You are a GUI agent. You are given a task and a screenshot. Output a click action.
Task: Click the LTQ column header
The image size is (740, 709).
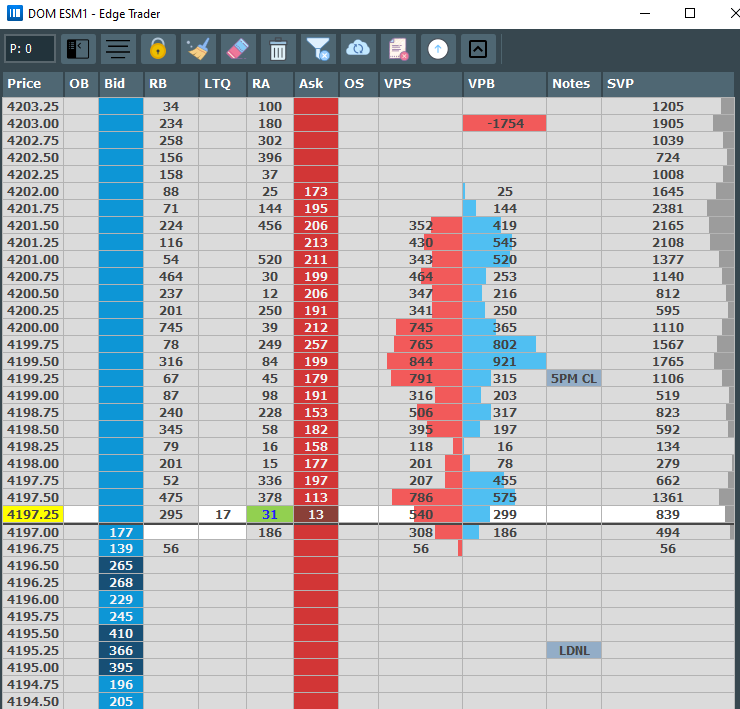pyautogui.click(x=222, y=84)
